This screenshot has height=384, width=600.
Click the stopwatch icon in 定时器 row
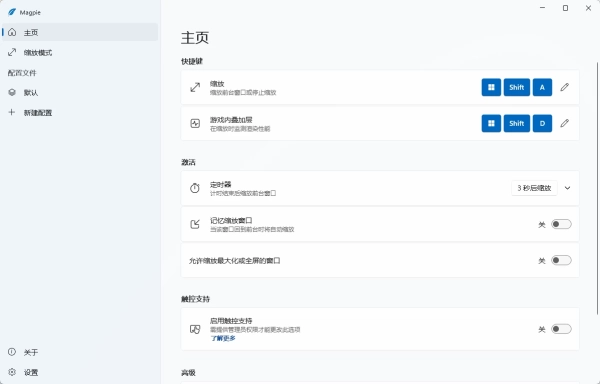click(195, 188)
